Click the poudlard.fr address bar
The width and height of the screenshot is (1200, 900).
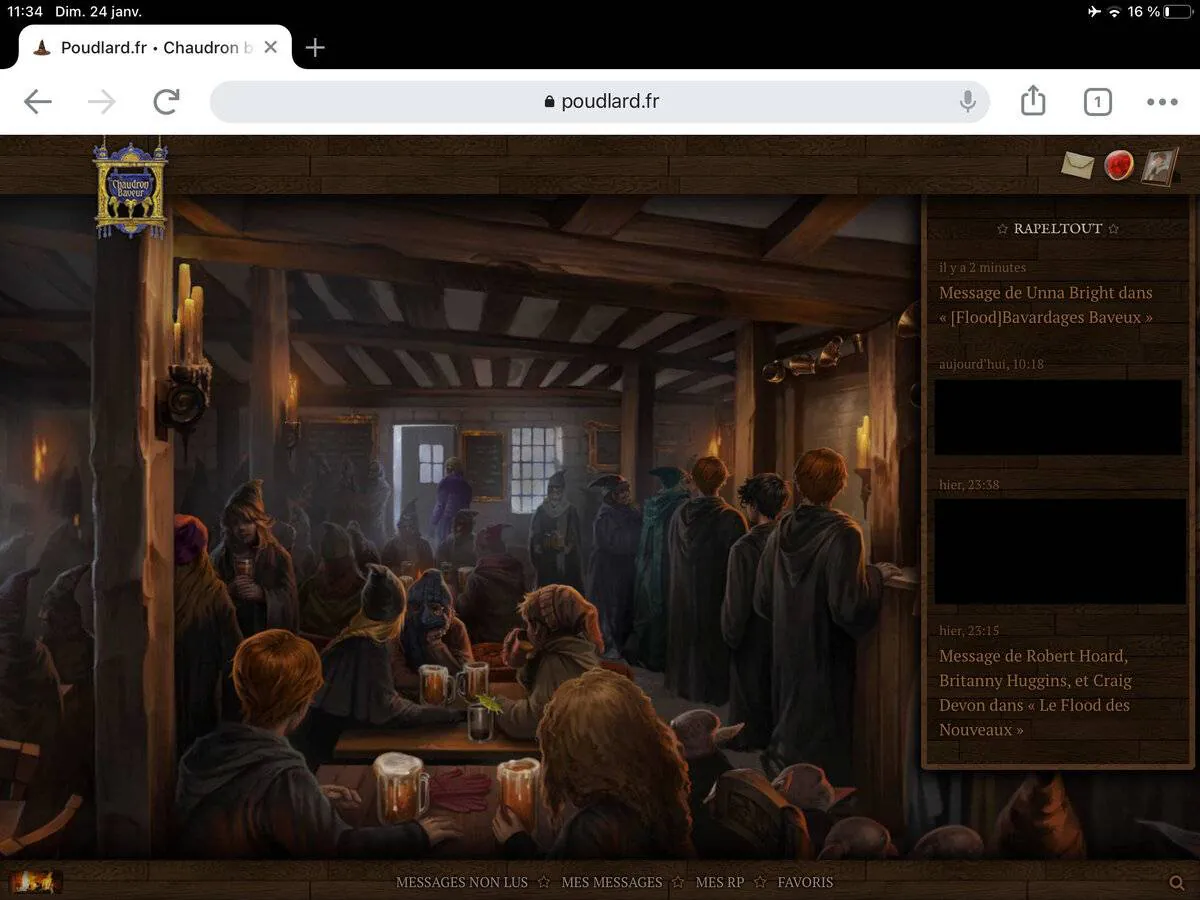[x=600, y=101]
